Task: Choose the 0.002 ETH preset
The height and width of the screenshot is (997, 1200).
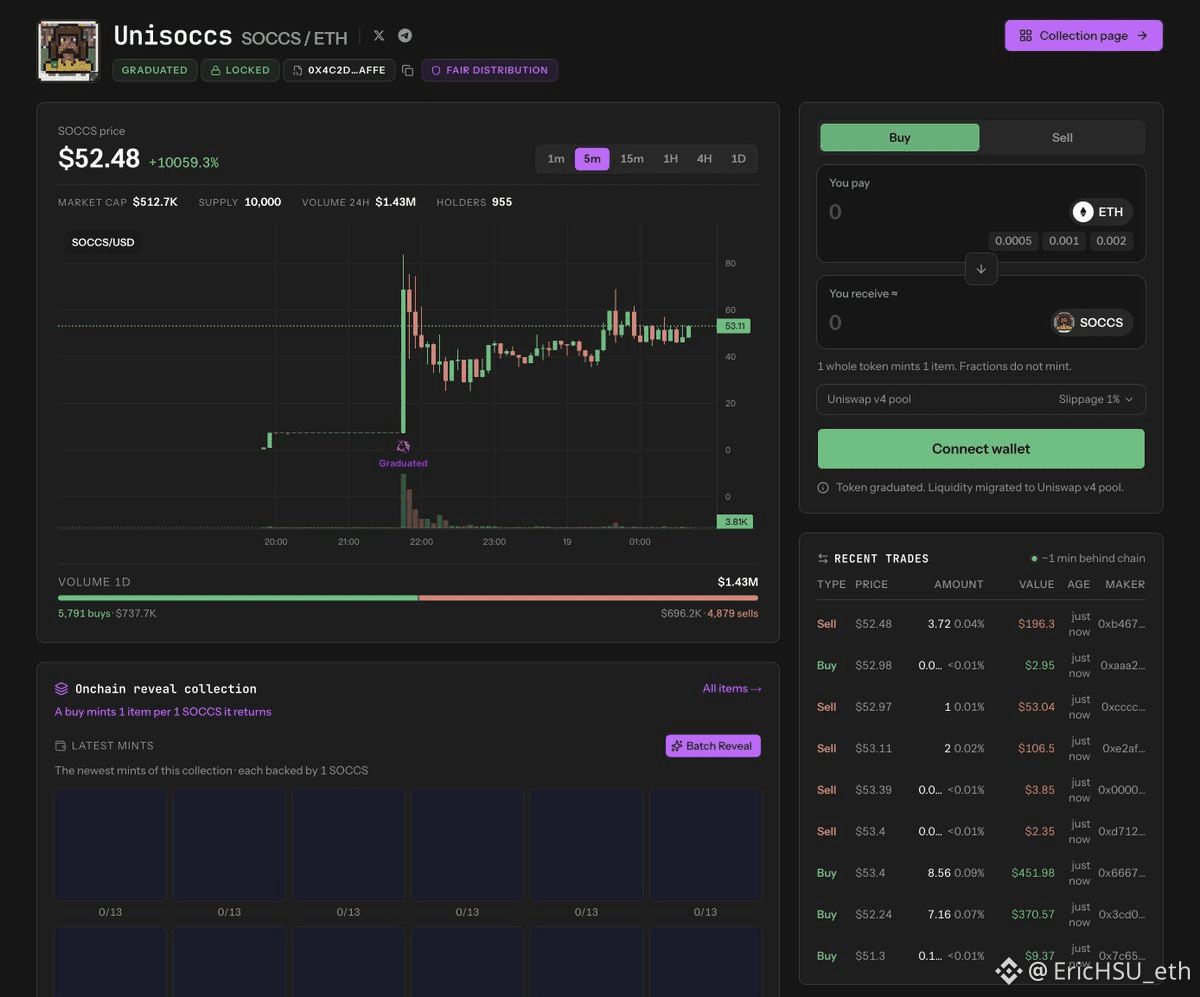Action: pos(1111,241)
